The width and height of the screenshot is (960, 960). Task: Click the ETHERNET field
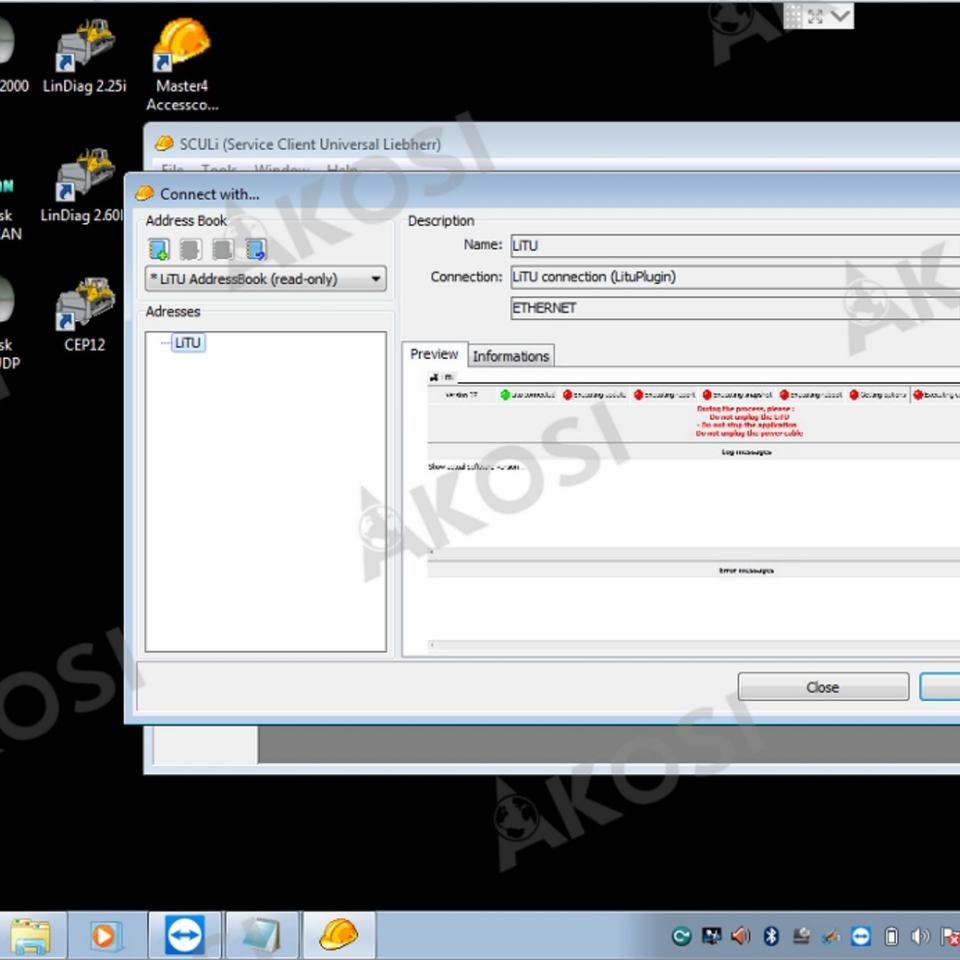735,308
